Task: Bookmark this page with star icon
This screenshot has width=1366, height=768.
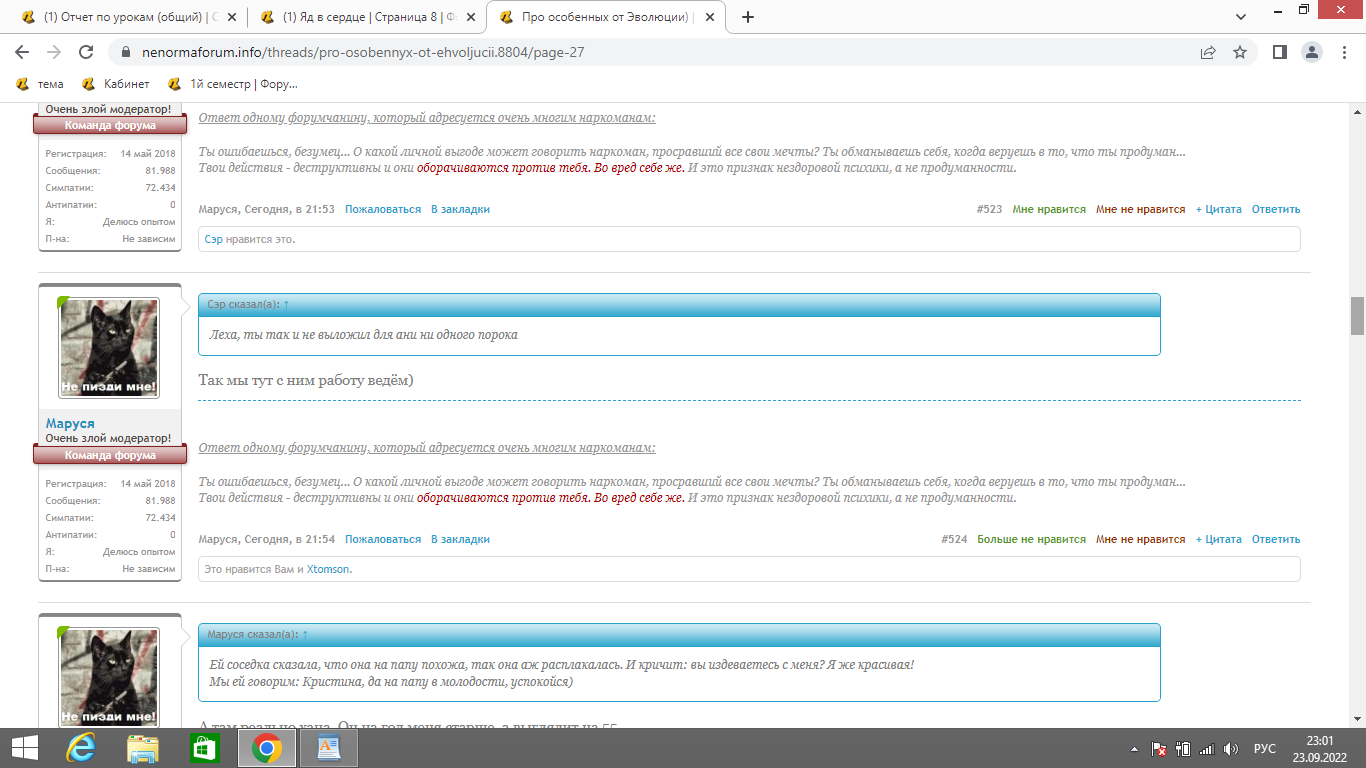Action: click(1240, 52)
